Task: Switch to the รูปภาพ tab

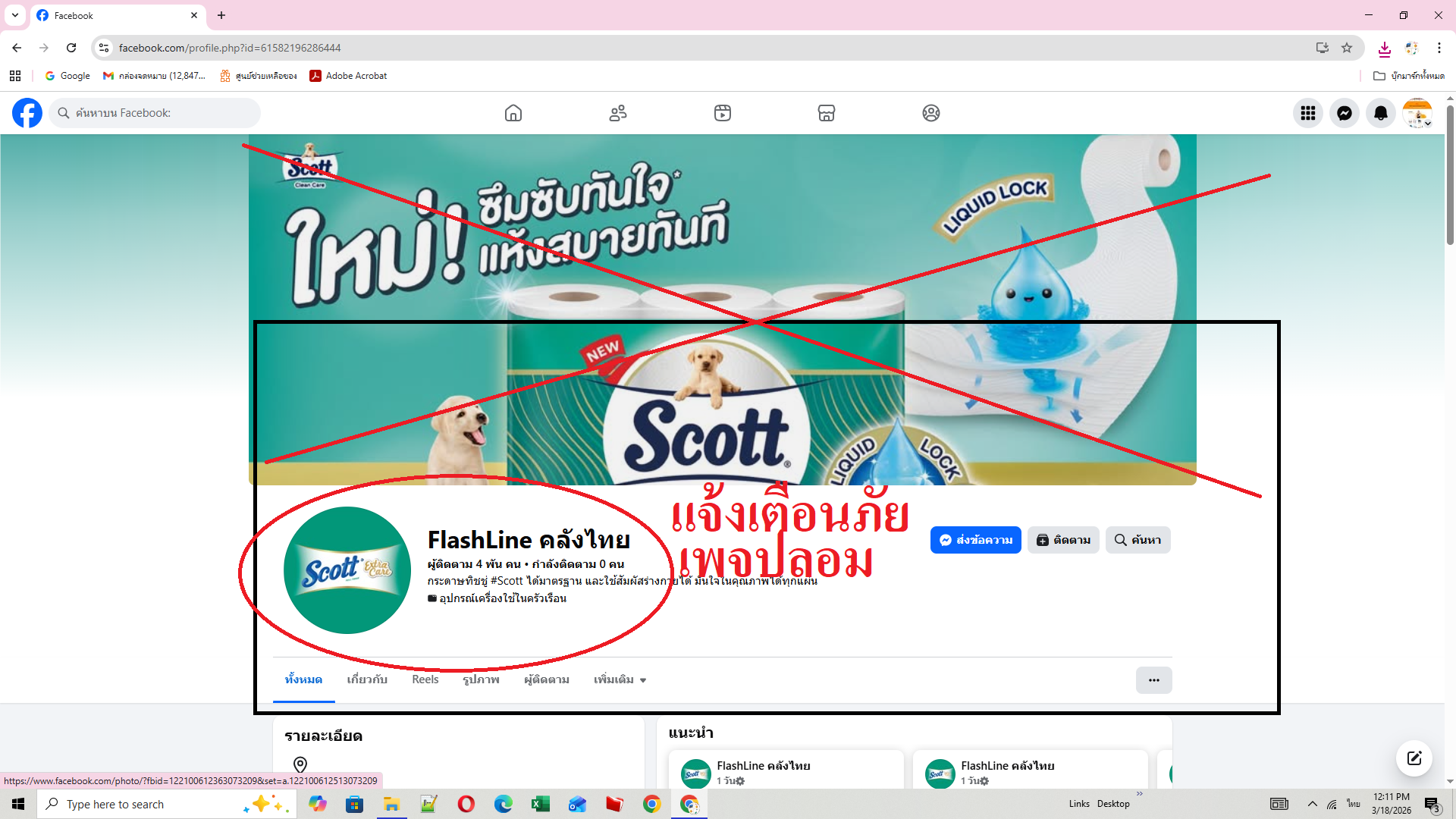Action: click(x=479, y=679)
